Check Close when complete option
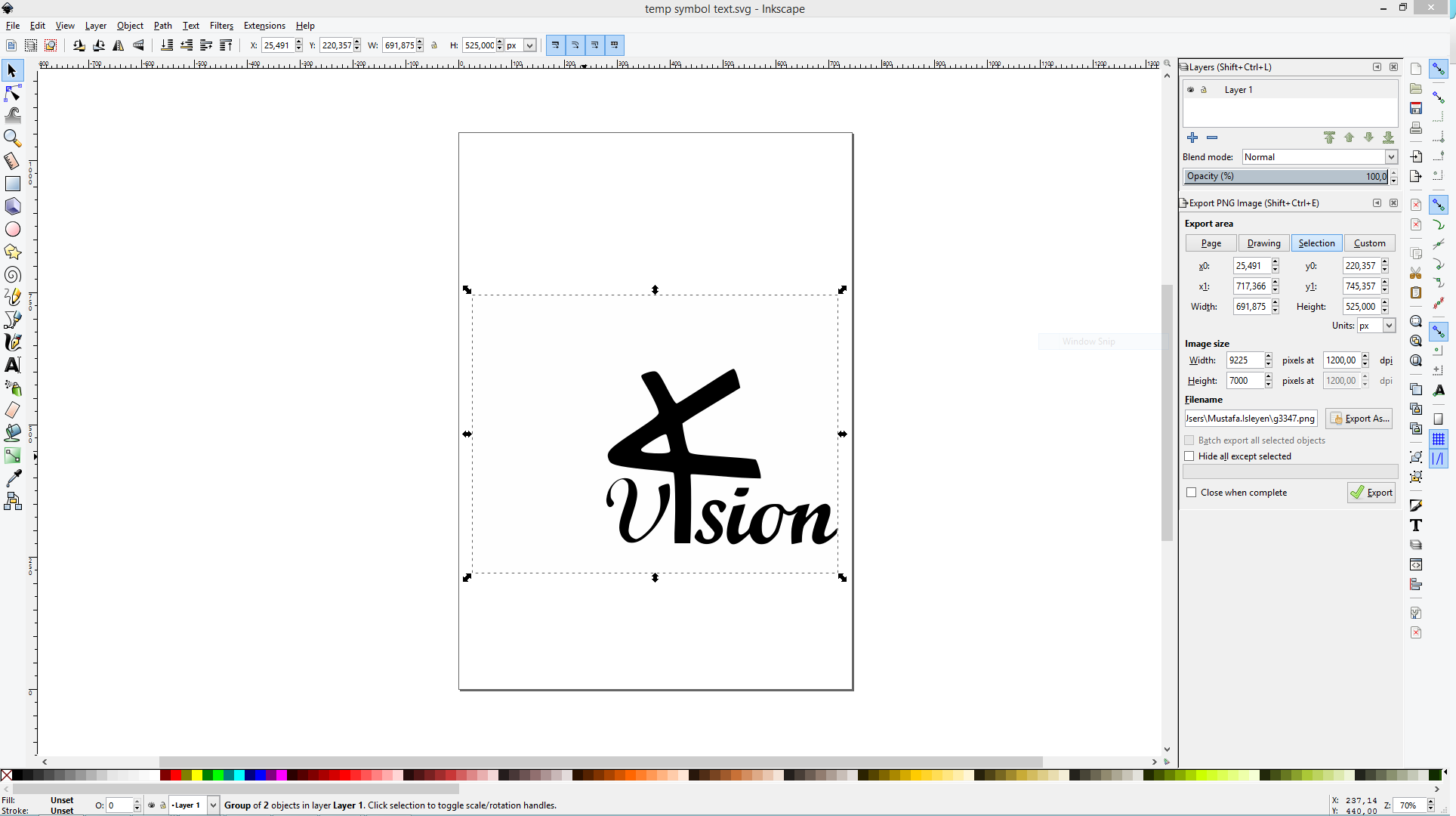The image size is (1456, 816). [1192, 493]
